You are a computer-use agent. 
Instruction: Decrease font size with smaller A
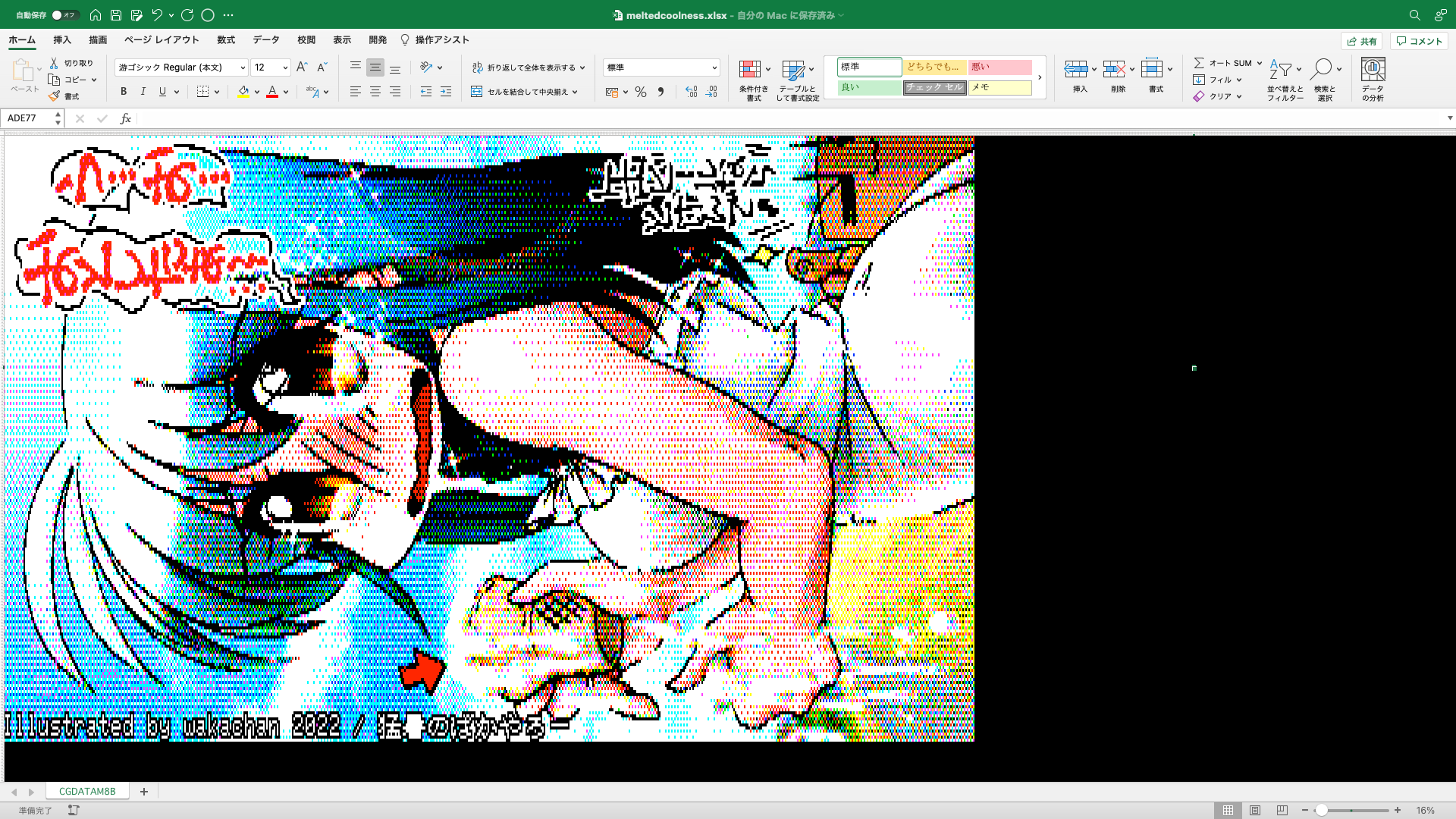point(322,67)
